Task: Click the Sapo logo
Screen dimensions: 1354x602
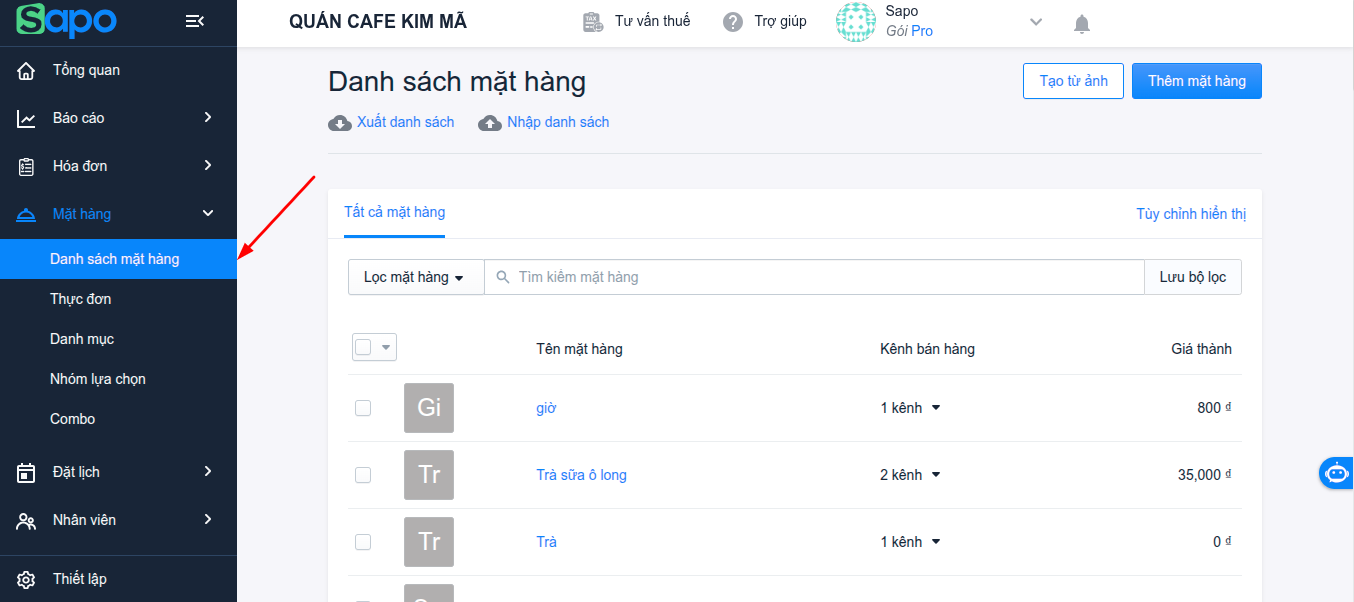Action: click(67, 20)
